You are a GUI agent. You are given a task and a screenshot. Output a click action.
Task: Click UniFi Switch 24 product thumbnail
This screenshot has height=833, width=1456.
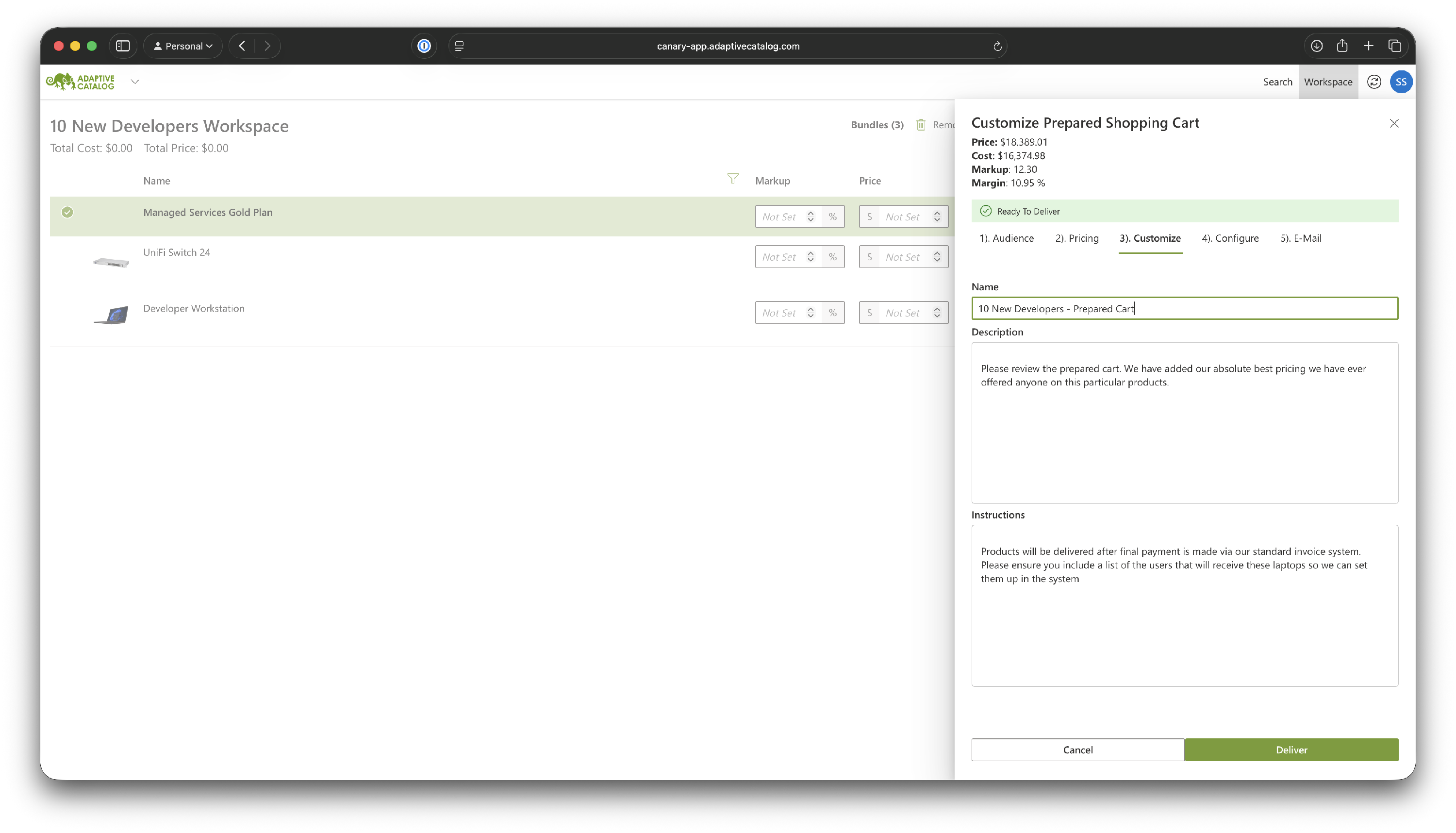[x=111, y=263]
